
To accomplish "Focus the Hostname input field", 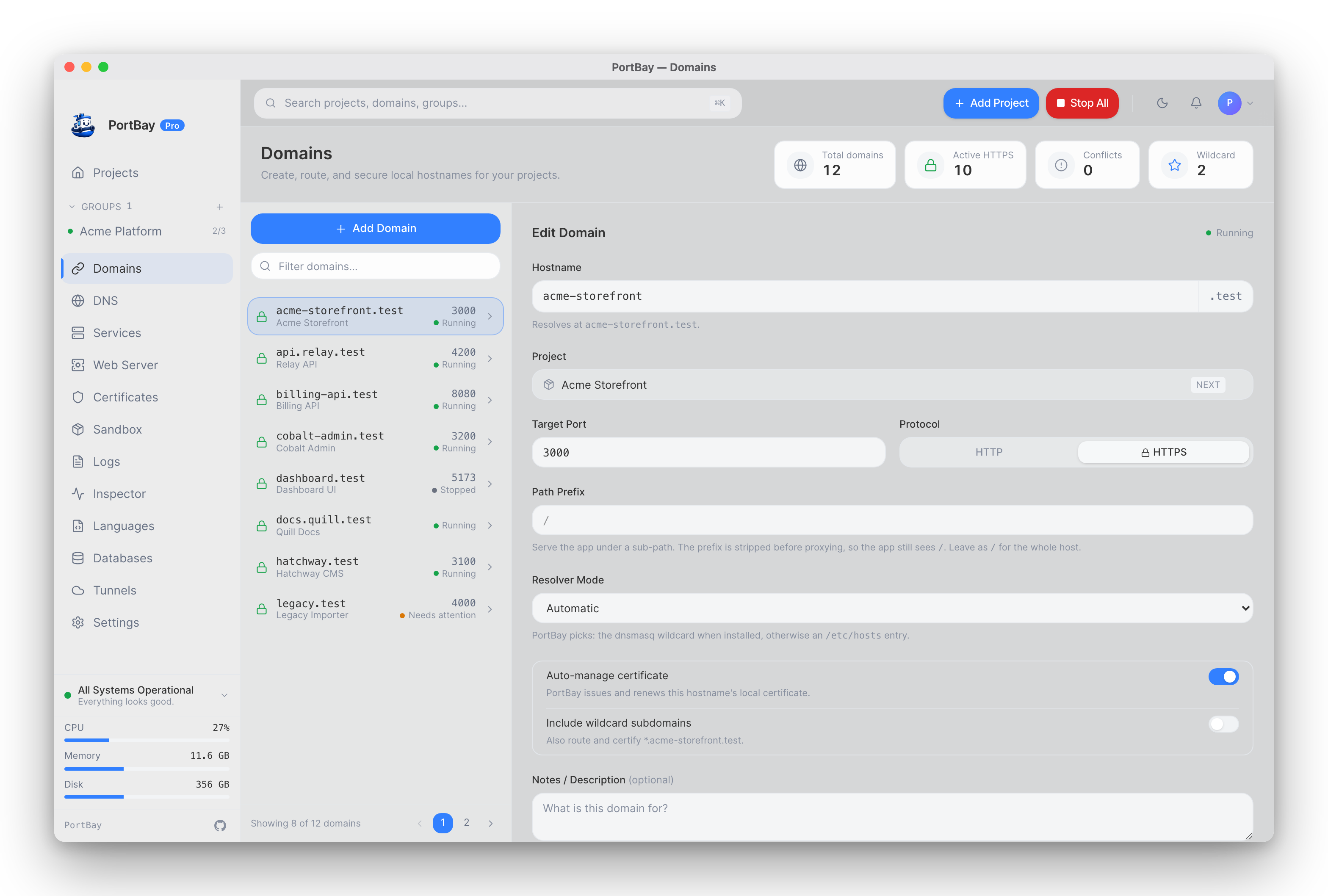I will (865, 296).
